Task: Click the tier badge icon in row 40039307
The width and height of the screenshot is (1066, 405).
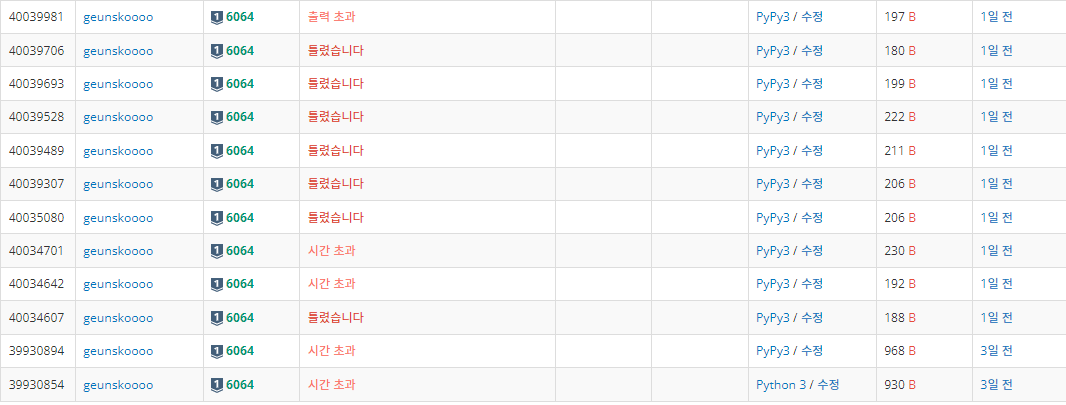Action: 217,183
